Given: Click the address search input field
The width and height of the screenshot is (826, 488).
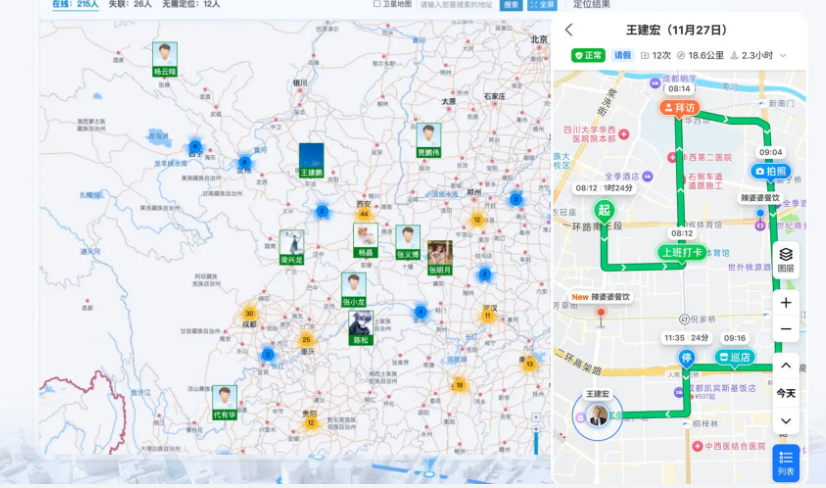Looking at the screenshot, I should [x=457, y=4].
